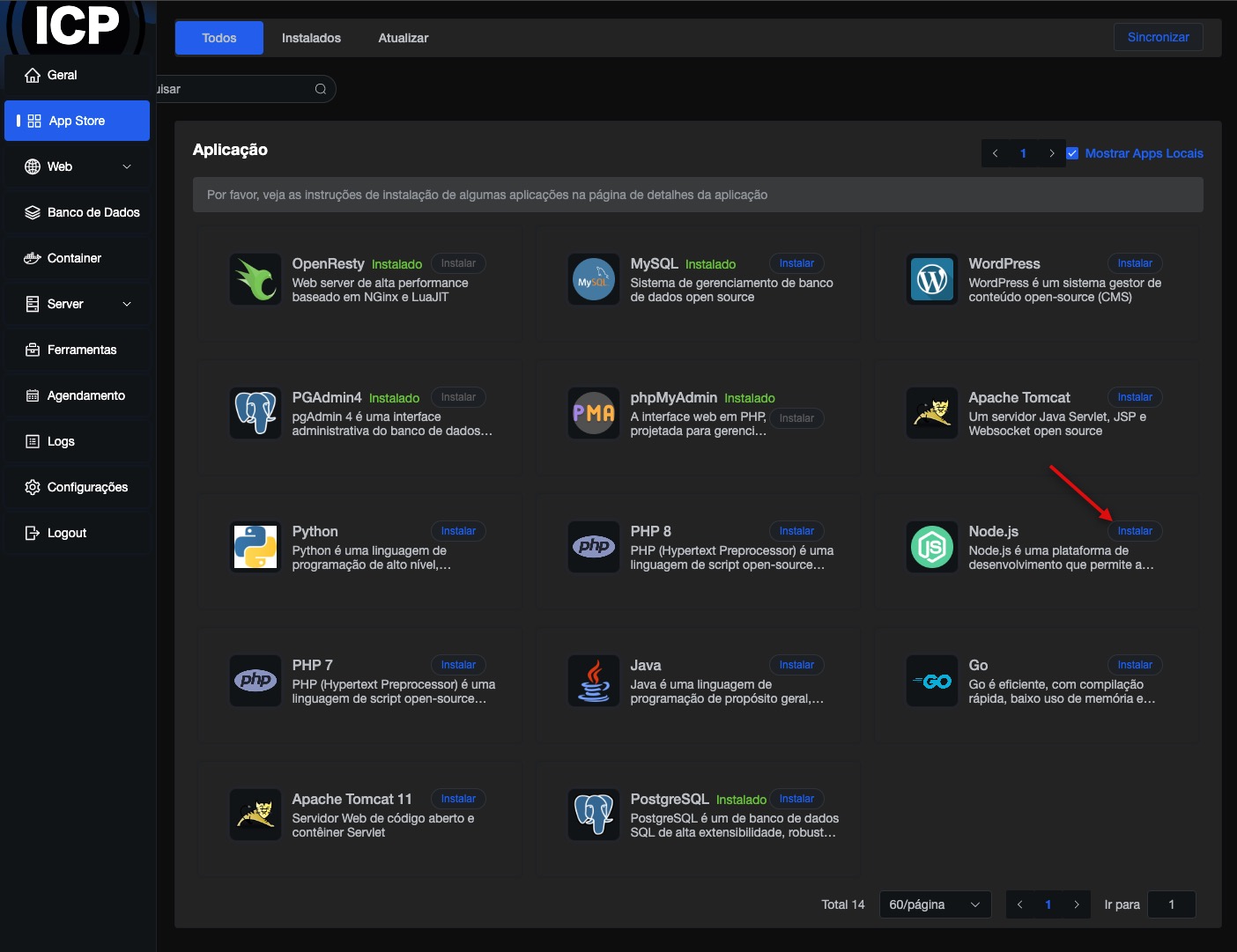The image size is (1237, 952).
Task: Go to previous page at top pagination
Action: (x=996, y=153)
